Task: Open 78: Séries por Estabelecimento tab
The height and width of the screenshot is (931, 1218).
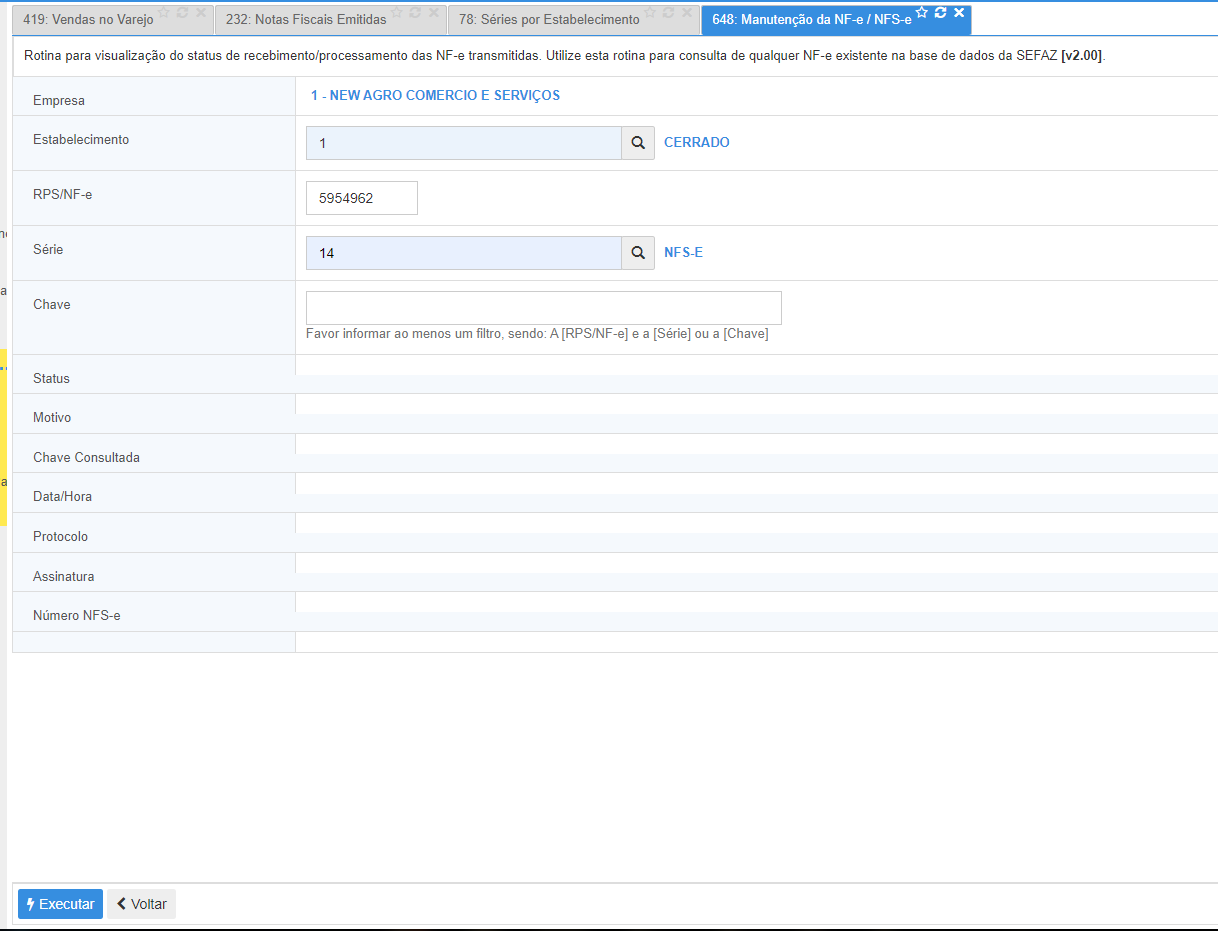Action: [549, 20]
